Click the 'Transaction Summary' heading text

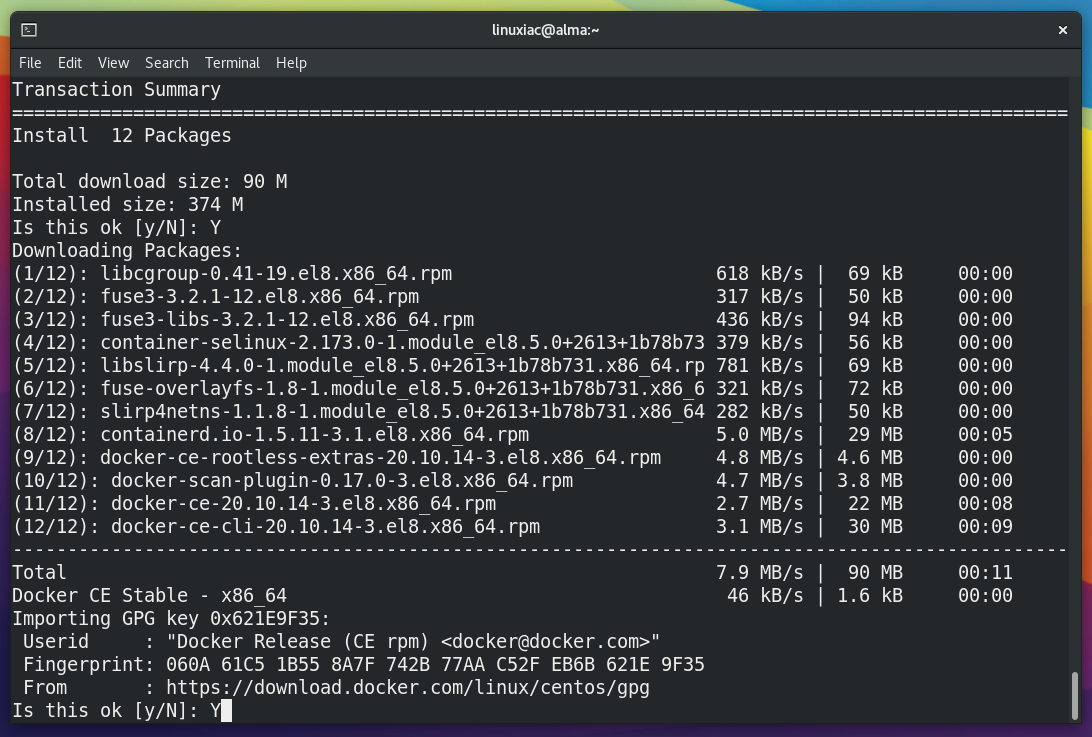[116, 90]
